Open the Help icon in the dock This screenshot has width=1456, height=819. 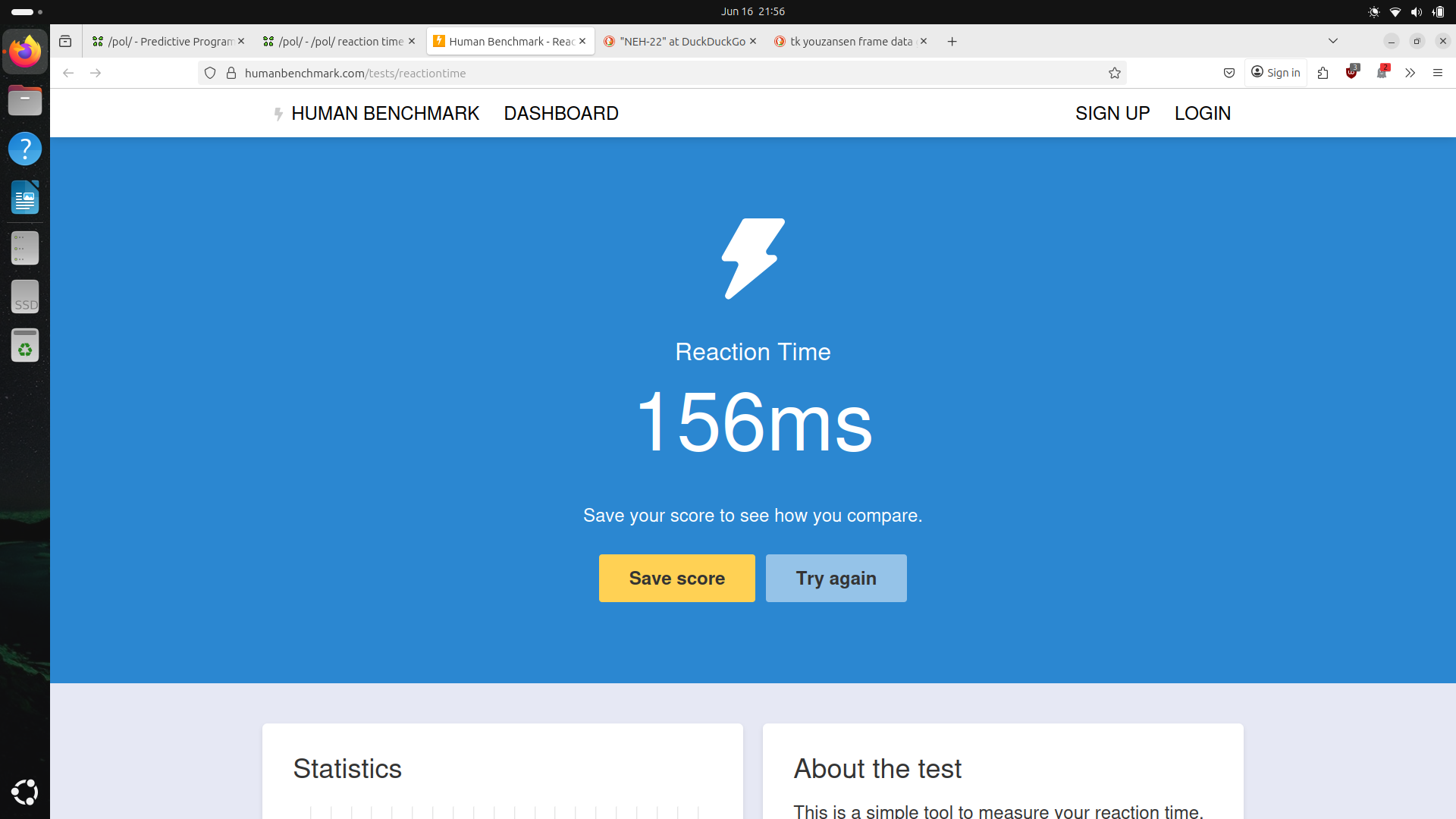click(25, 149)
